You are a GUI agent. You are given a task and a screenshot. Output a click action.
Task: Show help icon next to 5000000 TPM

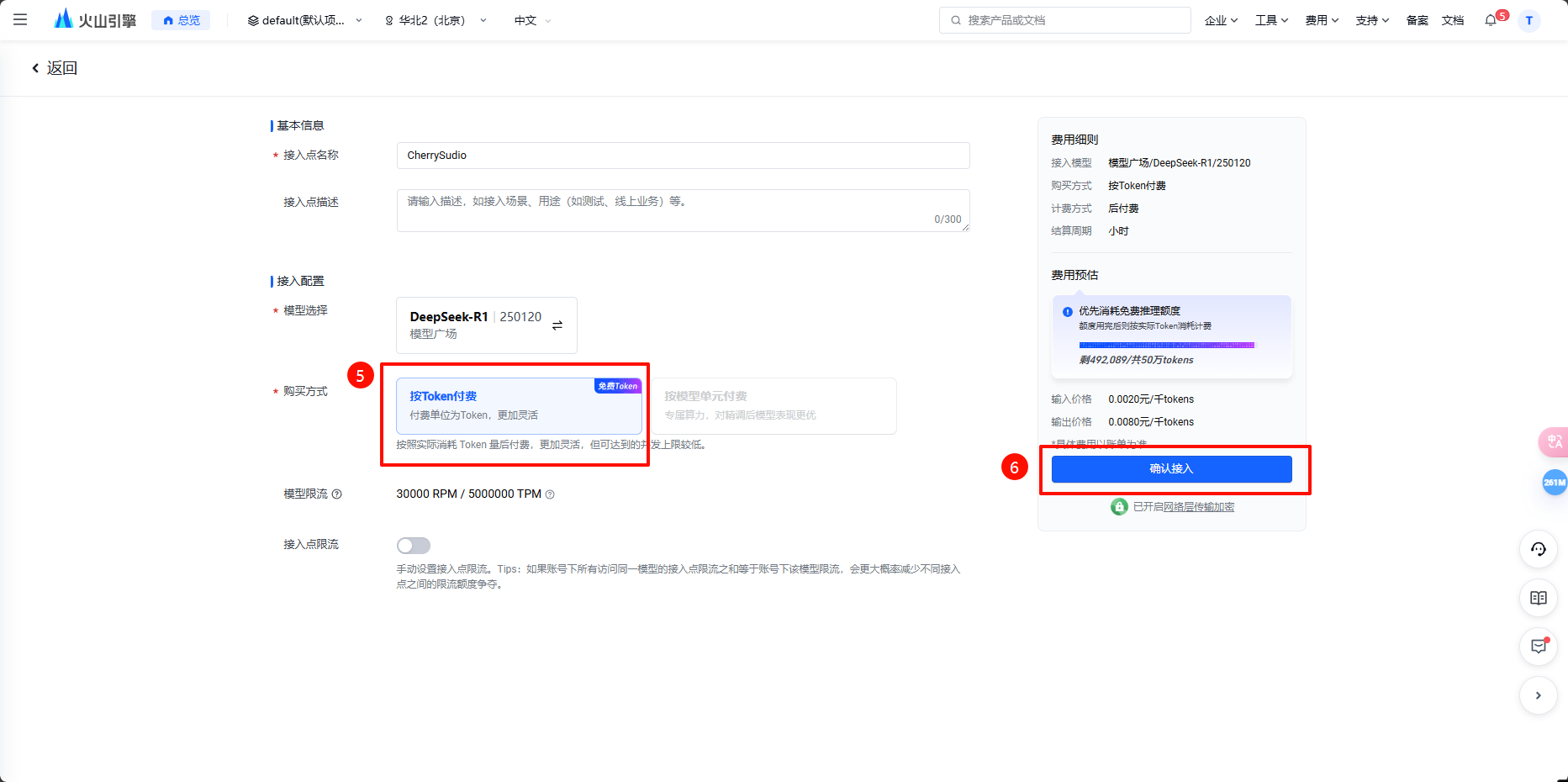click(550, 494)
